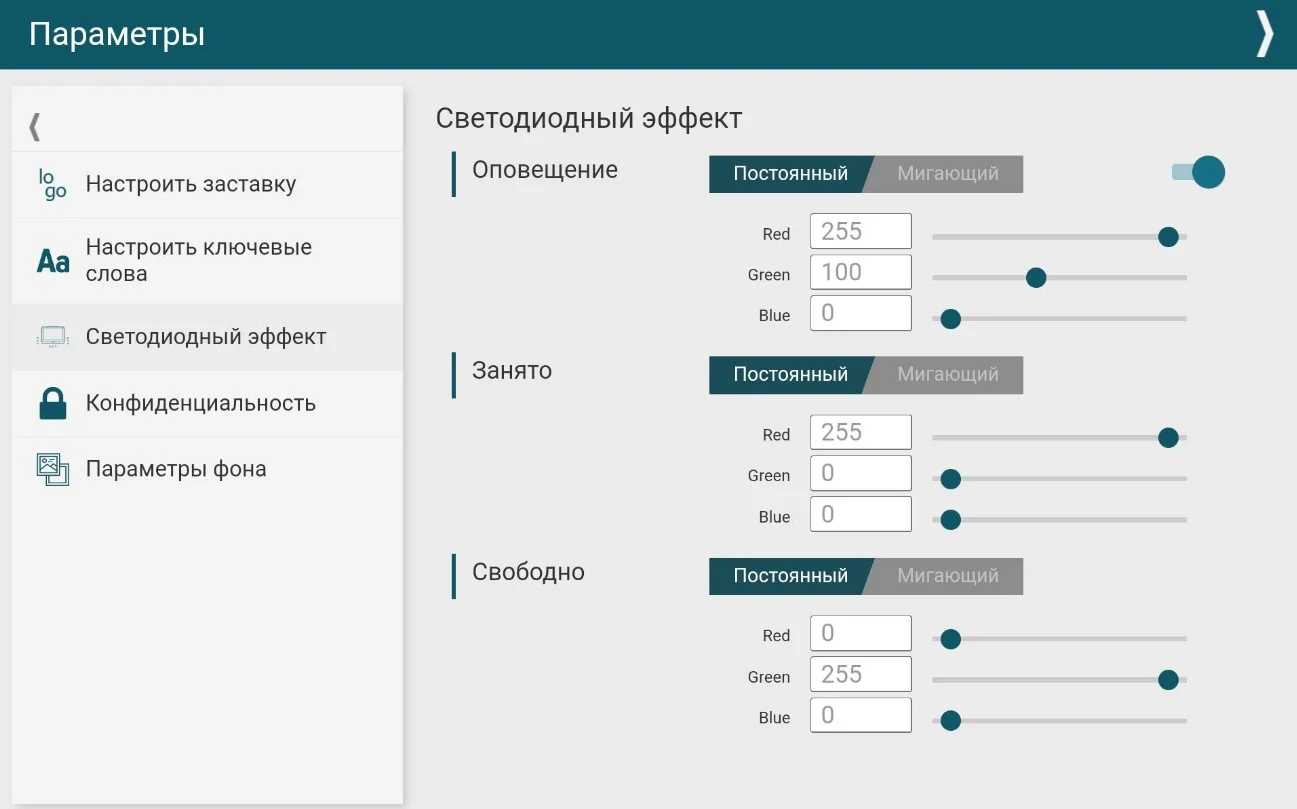Viewport: 1297px width, 809px height.
Task: Disable the Оповещение LED toggle switch
Action: pyautogui.click(x=1199, y=173)
